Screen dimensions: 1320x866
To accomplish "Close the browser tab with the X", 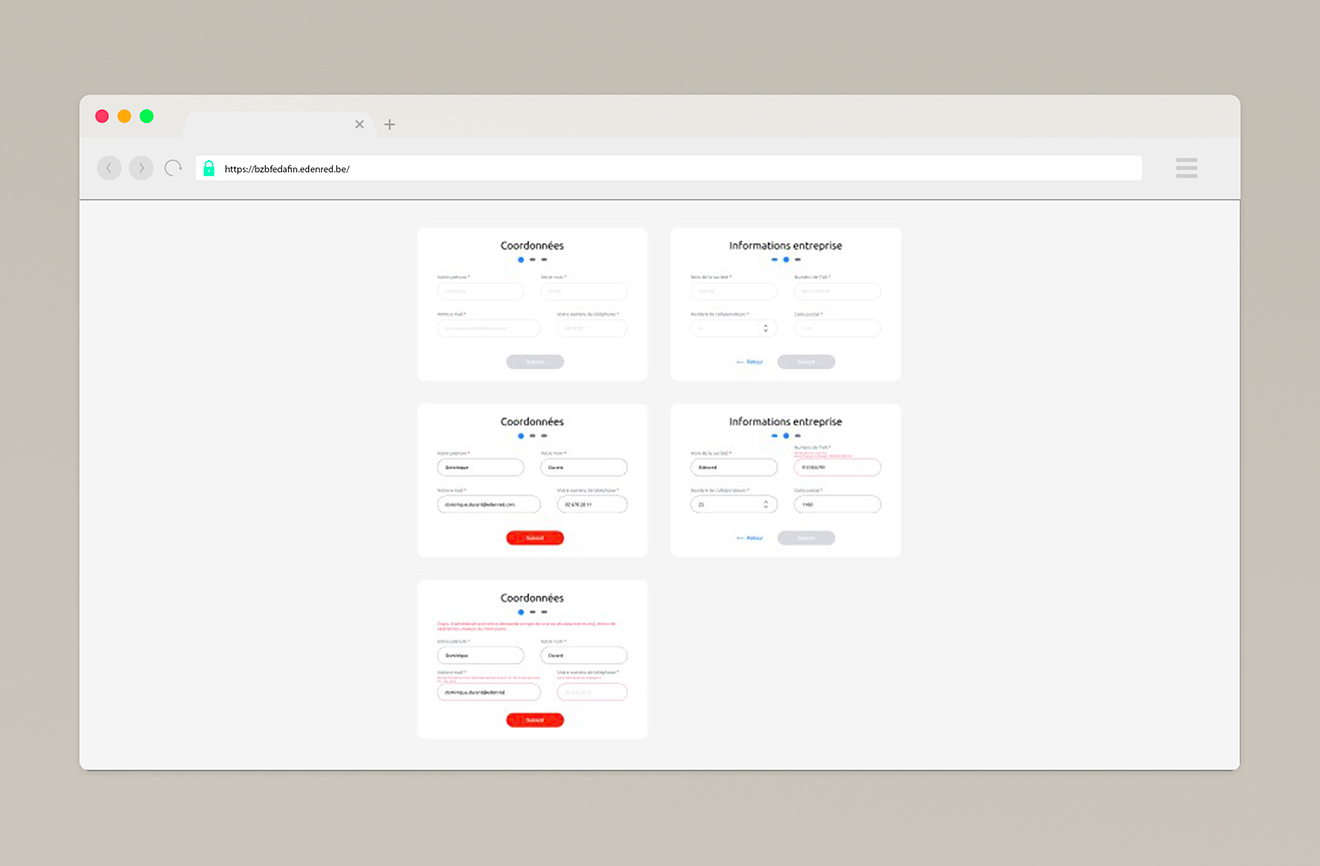I will coord(359,125).
